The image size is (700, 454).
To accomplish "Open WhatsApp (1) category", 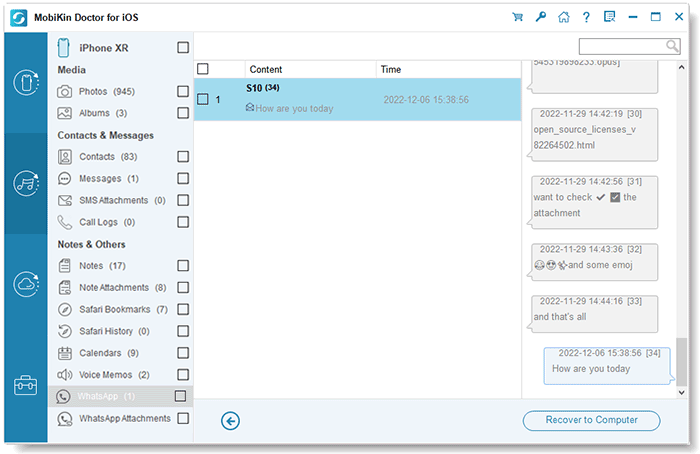I will tap(106, 396).
